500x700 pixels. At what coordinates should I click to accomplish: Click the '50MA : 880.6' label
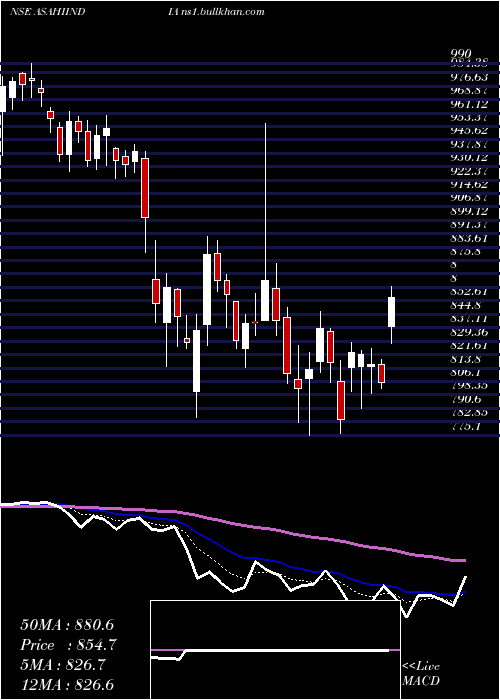click(x=67, y=625)
